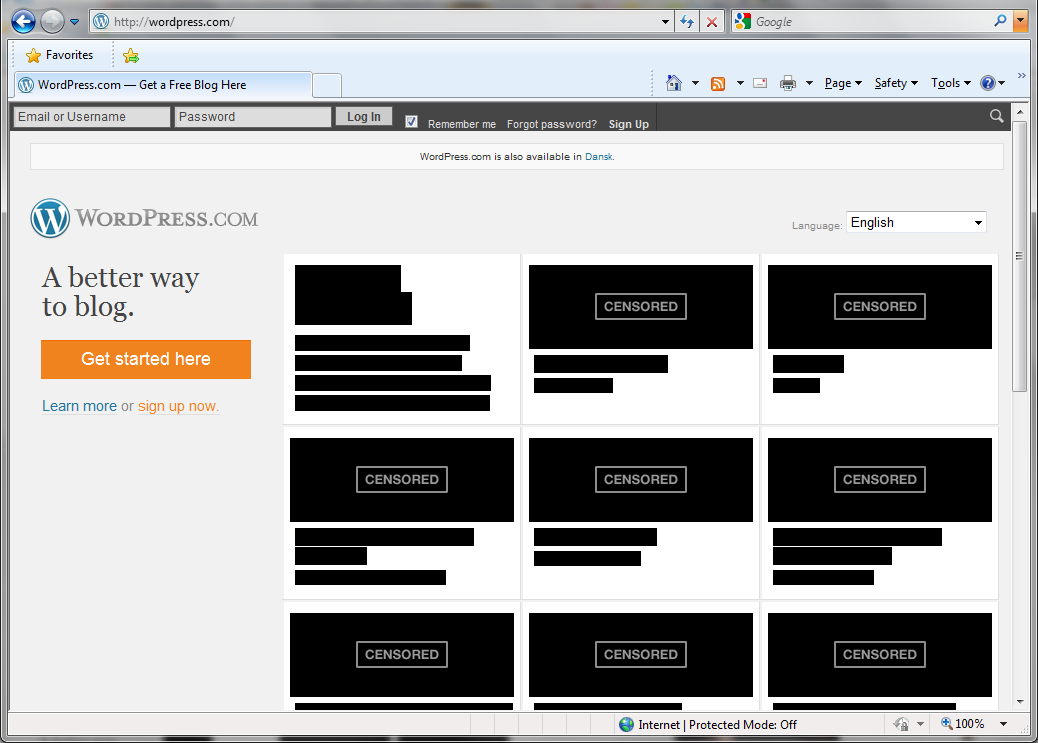The width and height of the screenshot is (1038, 743).
Task: Open a new blank tab
Action: [x=327, y=85]
